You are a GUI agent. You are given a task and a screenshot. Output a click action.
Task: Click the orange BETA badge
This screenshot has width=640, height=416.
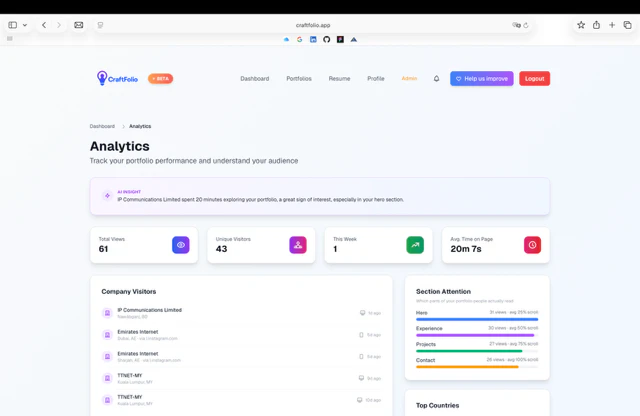point(160,78)
